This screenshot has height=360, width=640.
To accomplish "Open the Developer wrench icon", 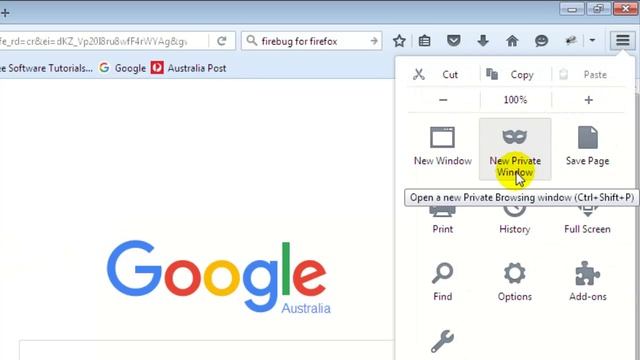I will tap(443, 341).
